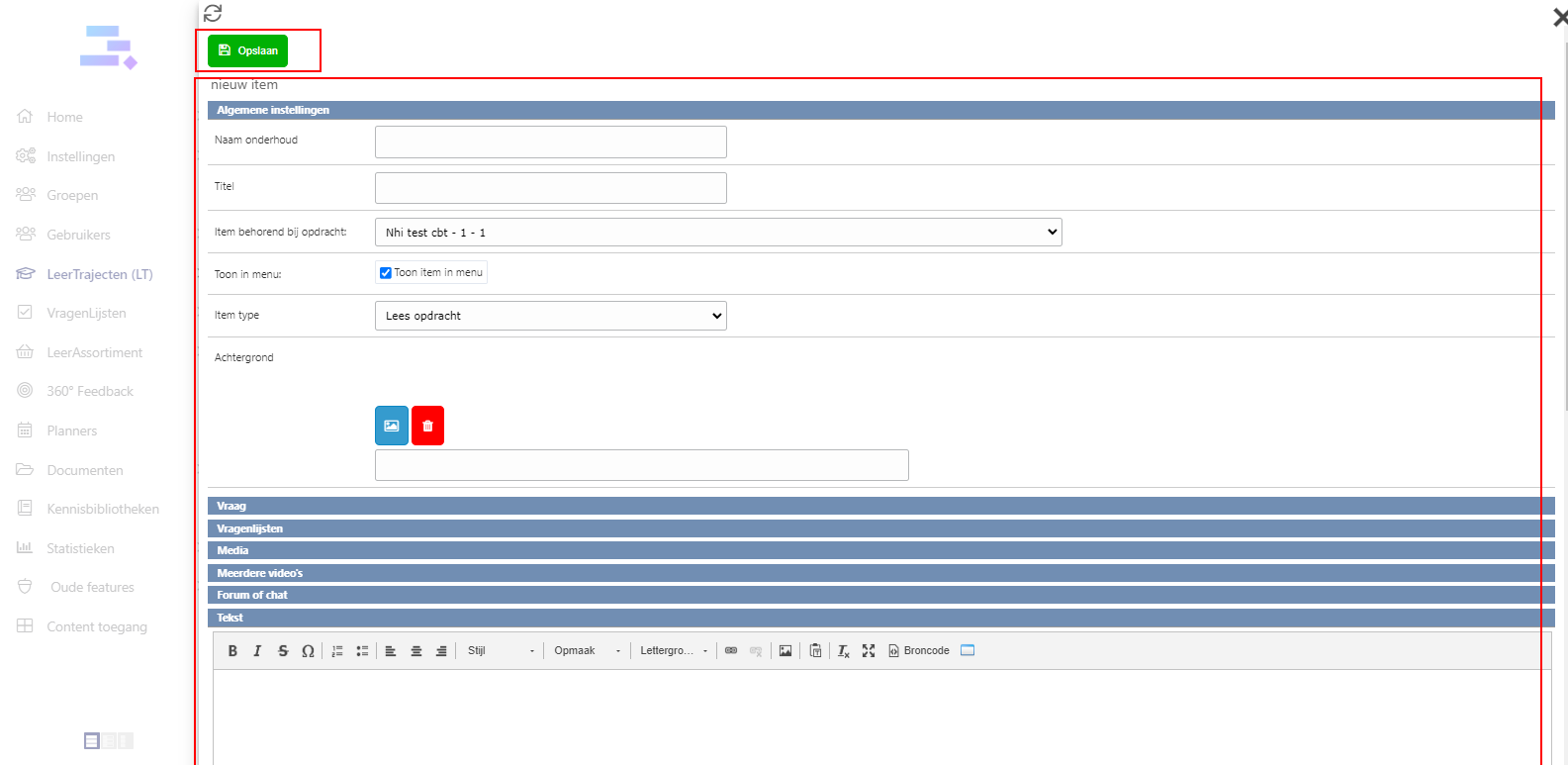Image resolution: width=1568 pixels, height=765 pixels.
Task: Center align the text in the editor
Action: [x=416, y=651]
